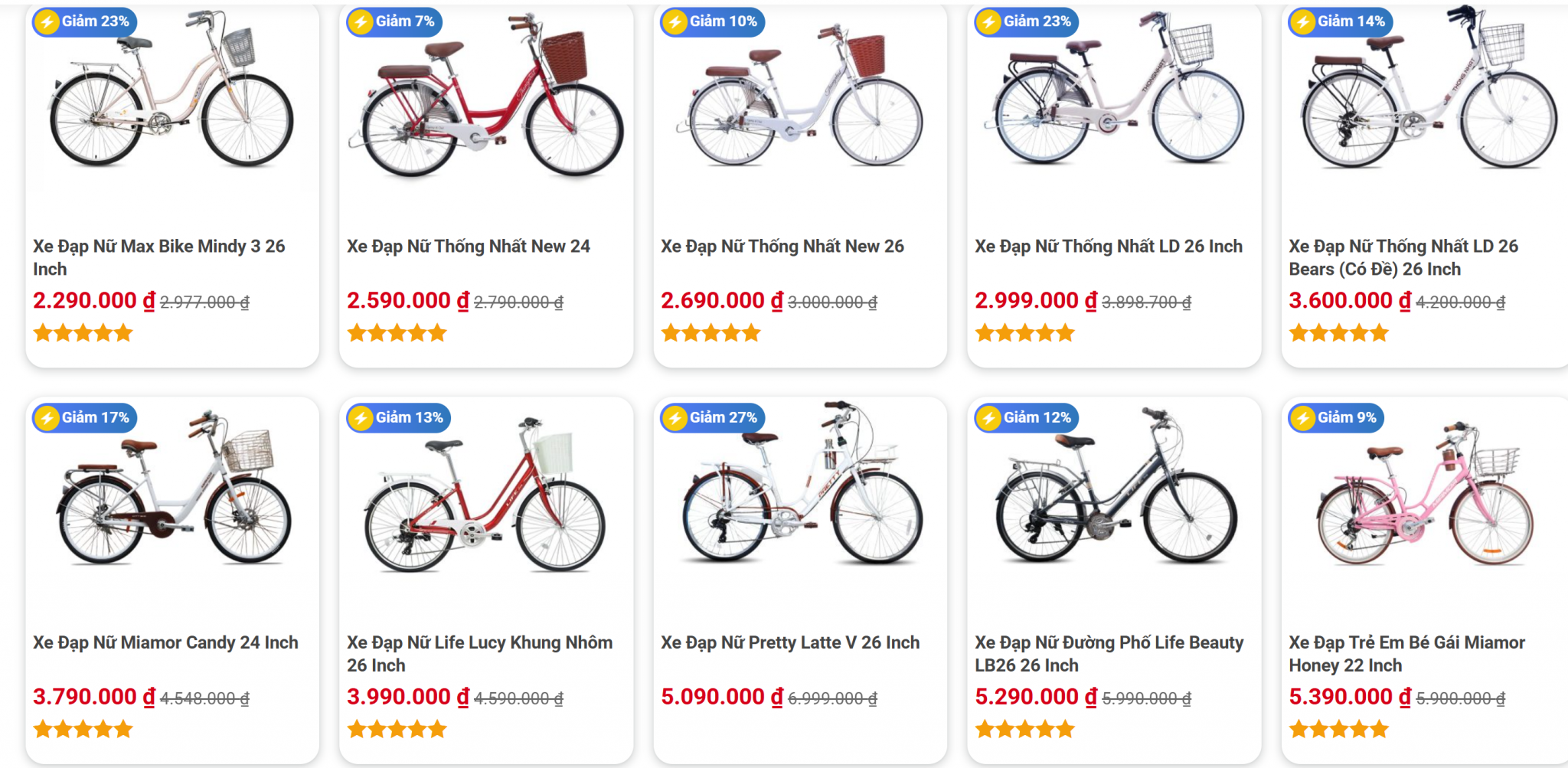Click the lightning icon on Giảm 13% badge
This screenshot has width=1568, height=768.
(x=361, y=418)
